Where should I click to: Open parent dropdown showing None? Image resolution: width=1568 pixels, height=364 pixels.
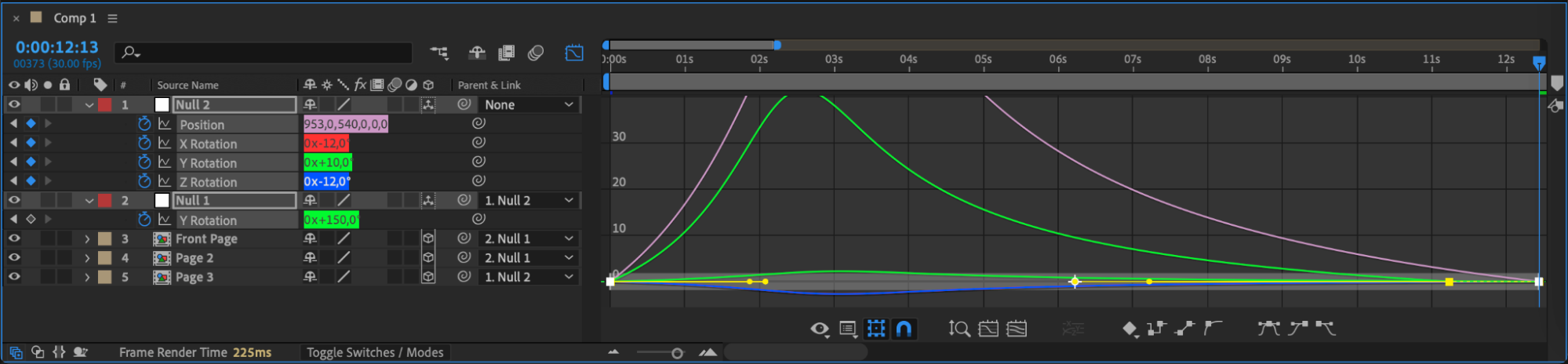[529, 104]
